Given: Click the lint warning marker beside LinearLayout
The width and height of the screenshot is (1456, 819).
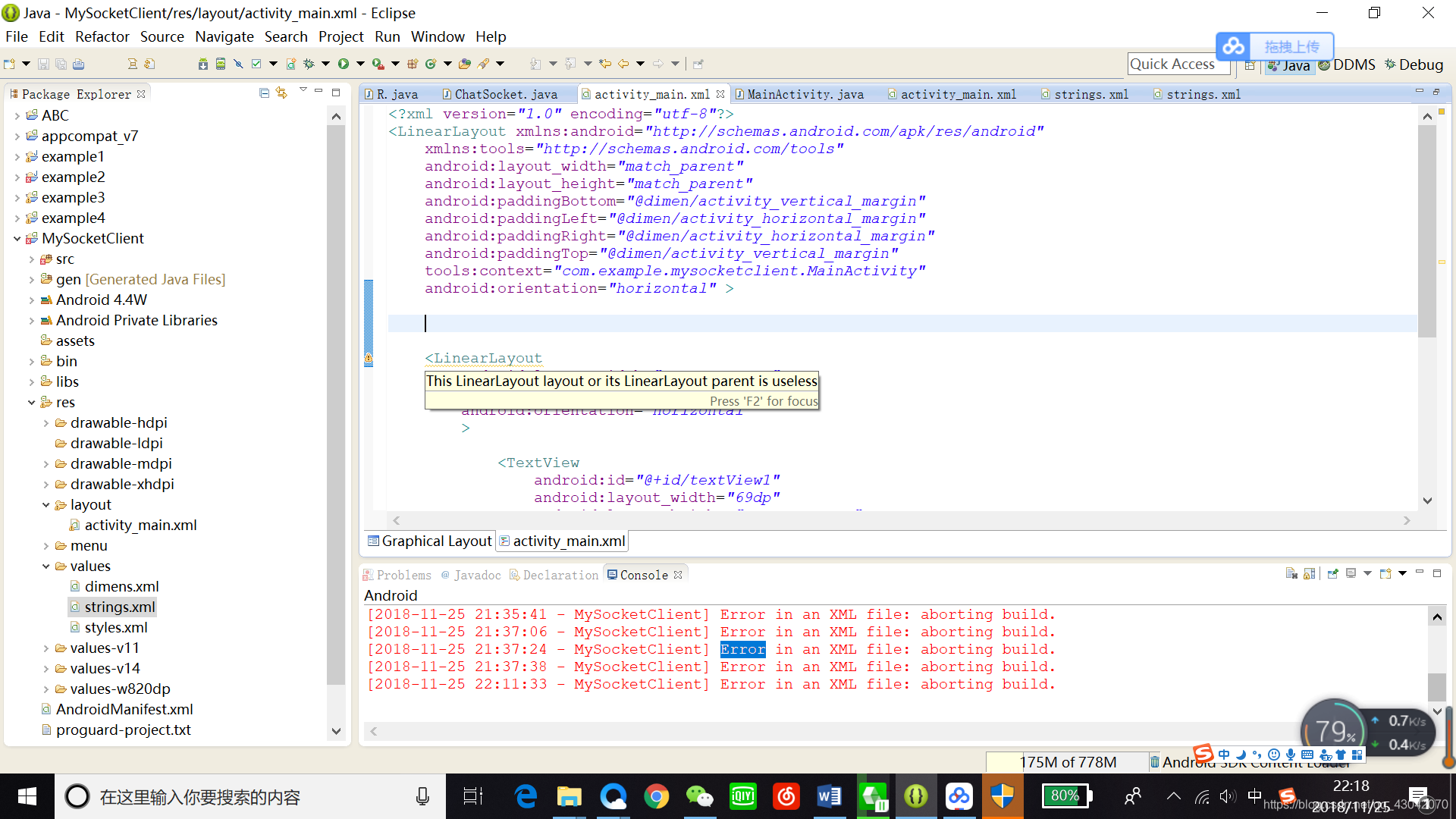Looking at the screenshot, I should [369, 358].
